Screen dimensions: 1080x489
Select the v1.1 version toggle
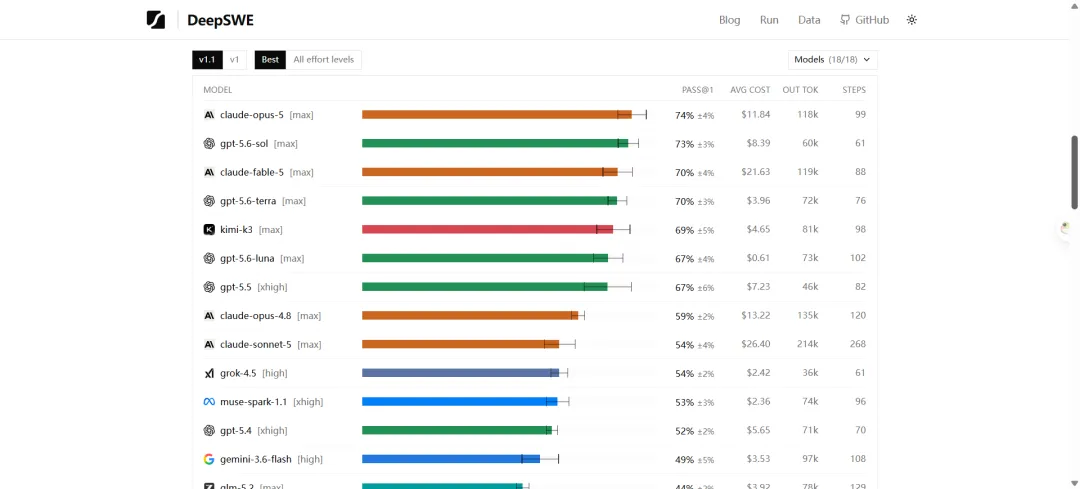(207, 60)
